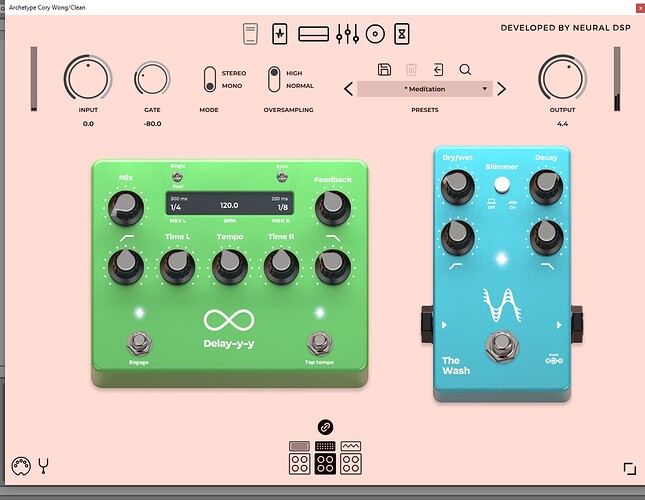Switch to the equalizer sliders section
The height and width of the screenshot is (500, 645).
coord(346,34)
